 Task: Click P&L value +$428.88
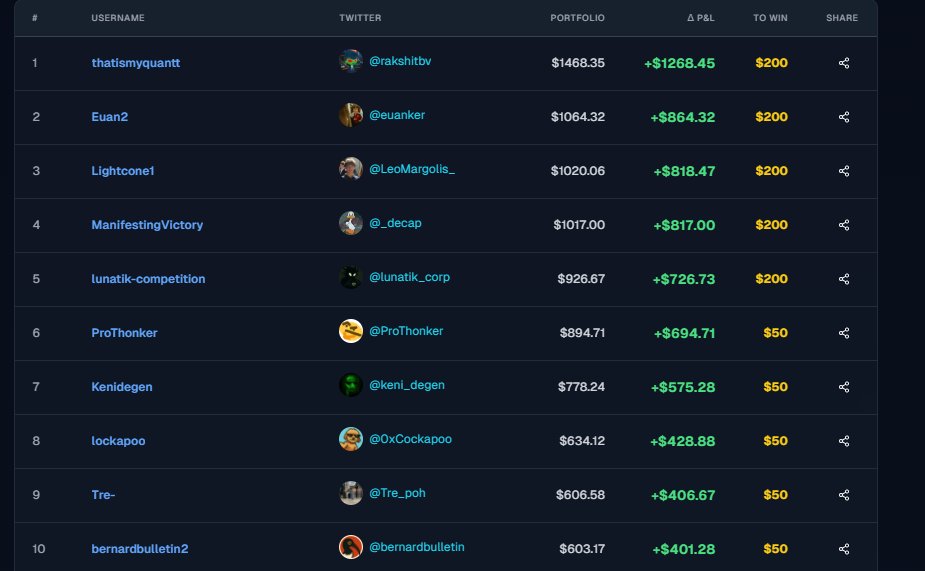(x=683, y=441)
